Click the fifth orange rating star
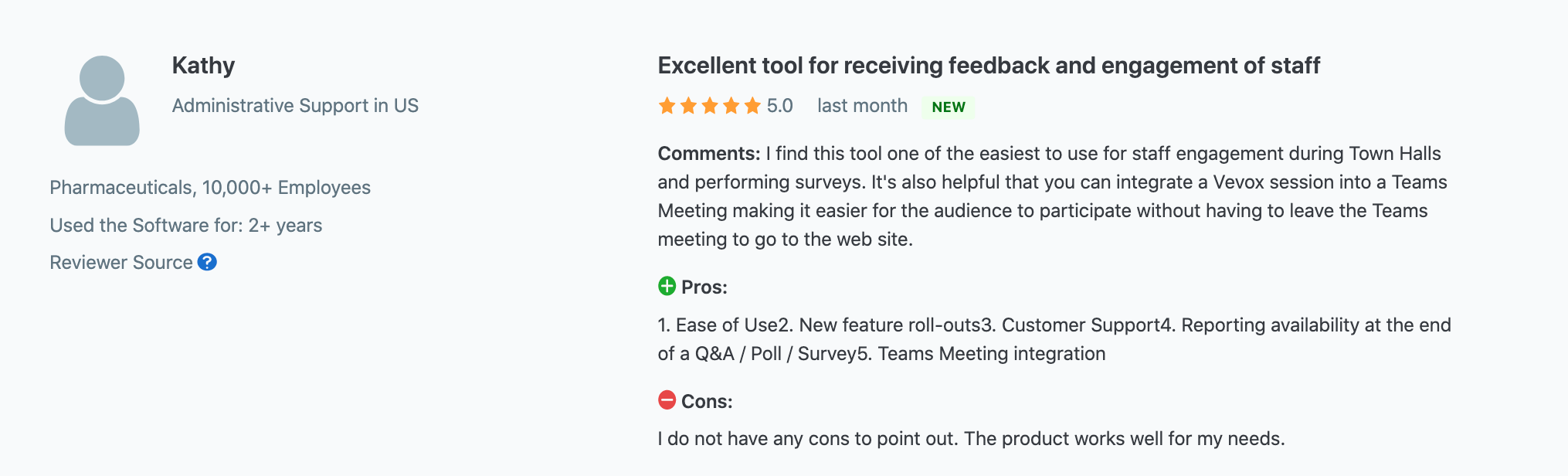 point(752,106)
